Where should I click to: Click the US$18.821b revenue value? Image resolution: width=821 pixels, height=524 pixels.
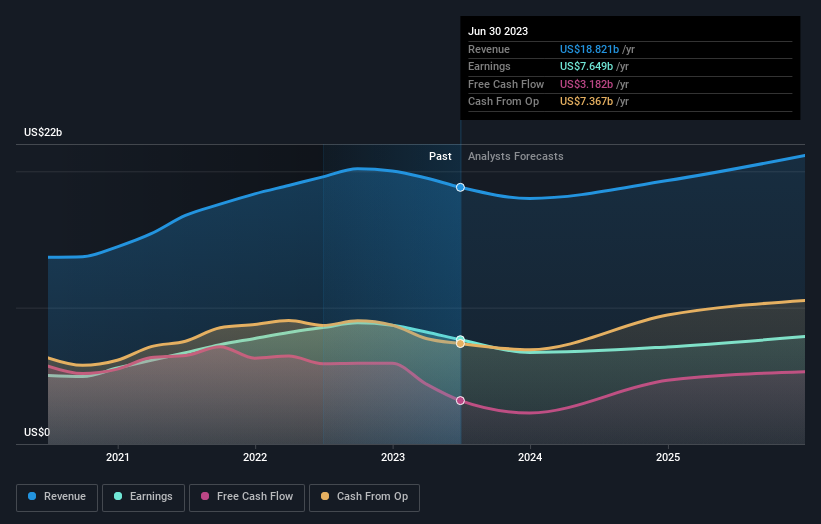pos(589,49)
